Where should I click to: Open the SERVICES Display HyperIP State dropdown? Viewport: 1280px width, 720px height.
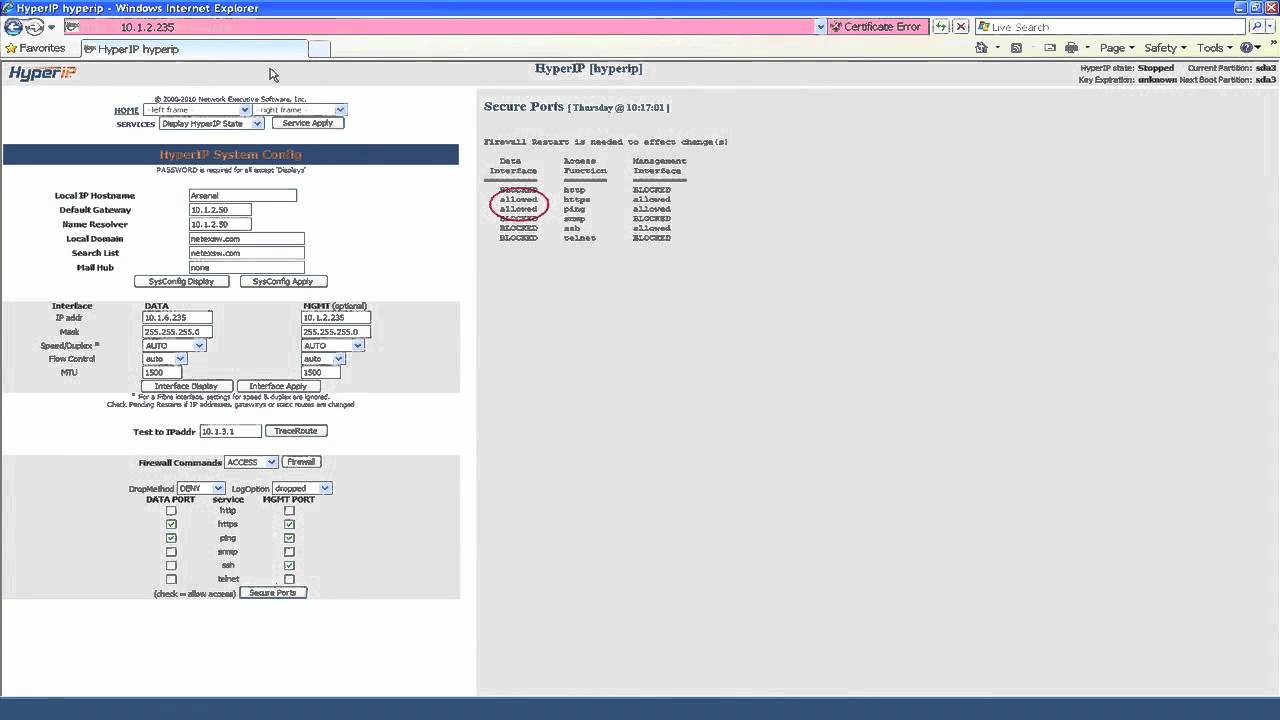(x=211, y=124)
